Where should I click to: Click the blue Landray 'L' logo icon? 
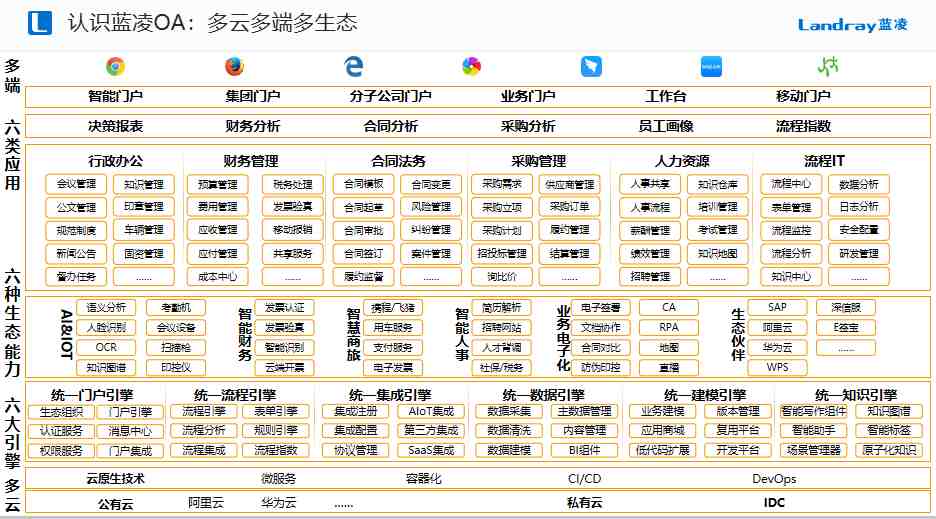[40, 23]
